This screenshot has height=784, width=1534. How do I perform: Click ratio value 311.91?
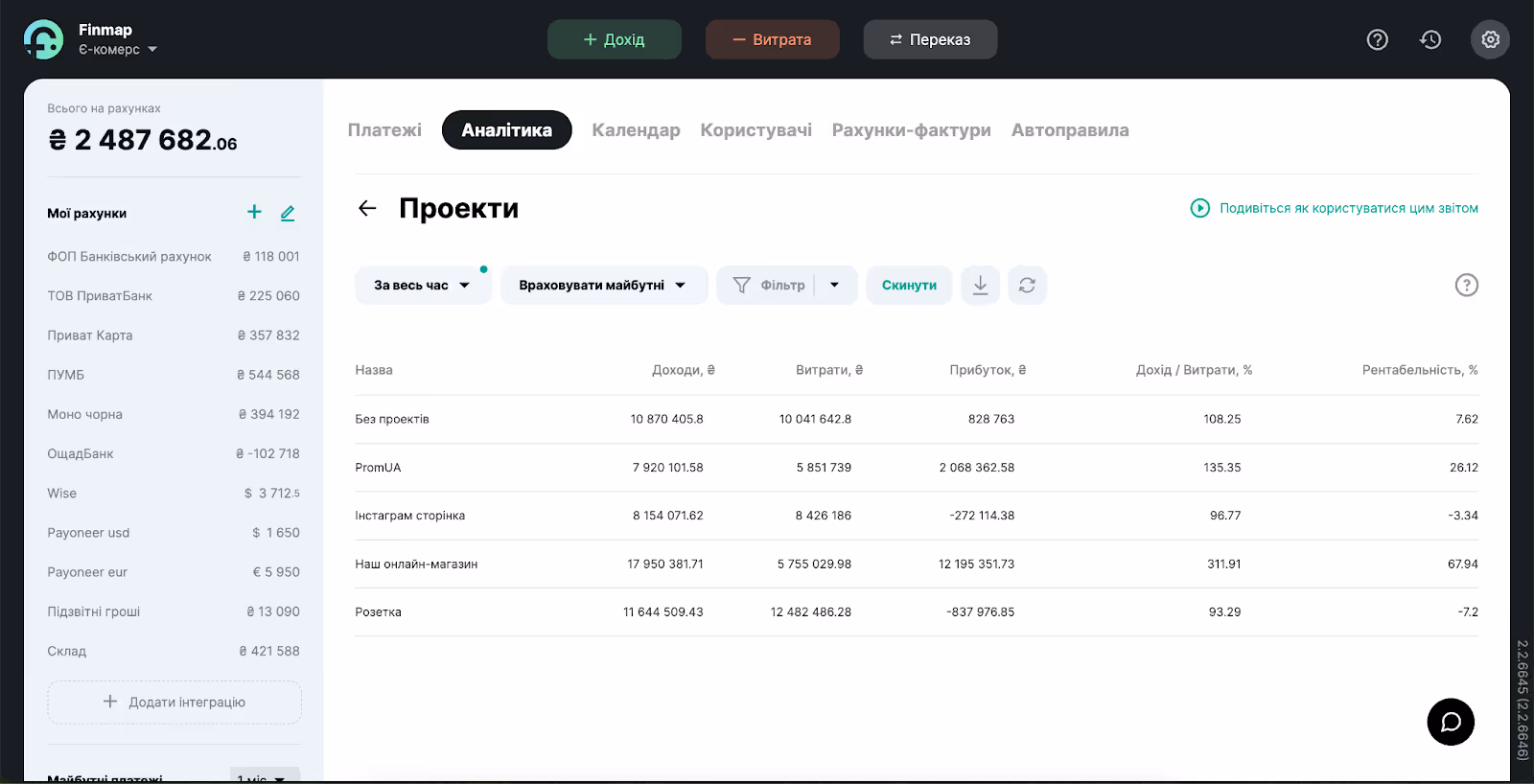1224,564
